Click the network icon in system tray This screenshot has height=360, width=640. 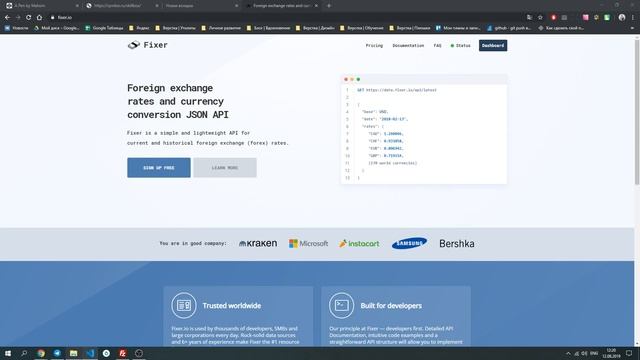point(577,353)
